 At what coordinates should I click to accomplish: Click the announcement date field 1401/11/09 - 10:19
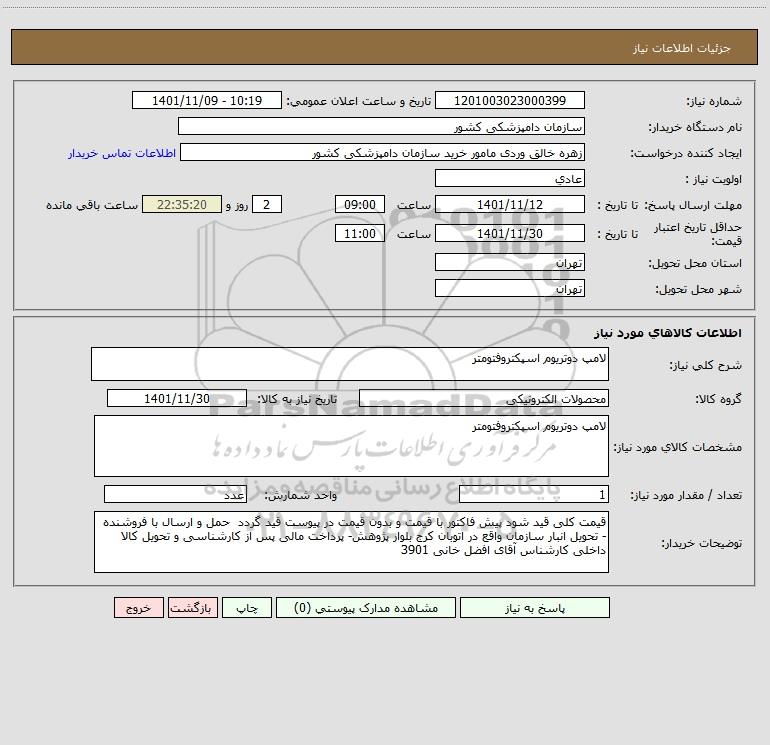[207, 100]
